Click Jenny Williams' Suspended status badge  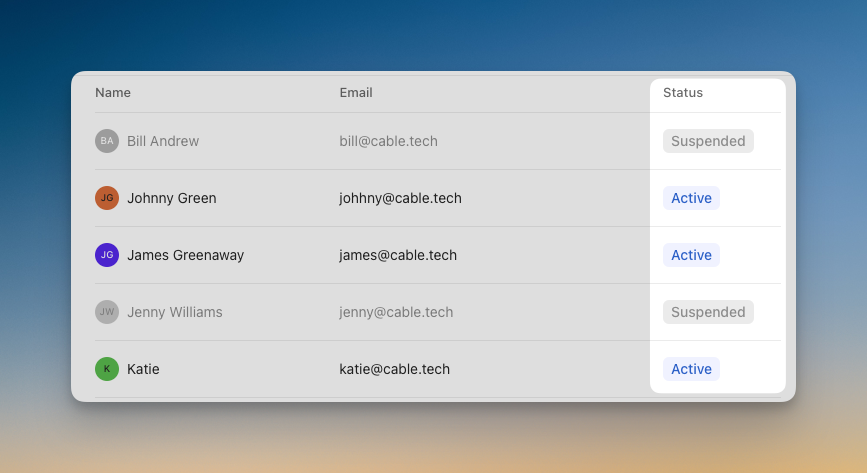coord(708,312)
